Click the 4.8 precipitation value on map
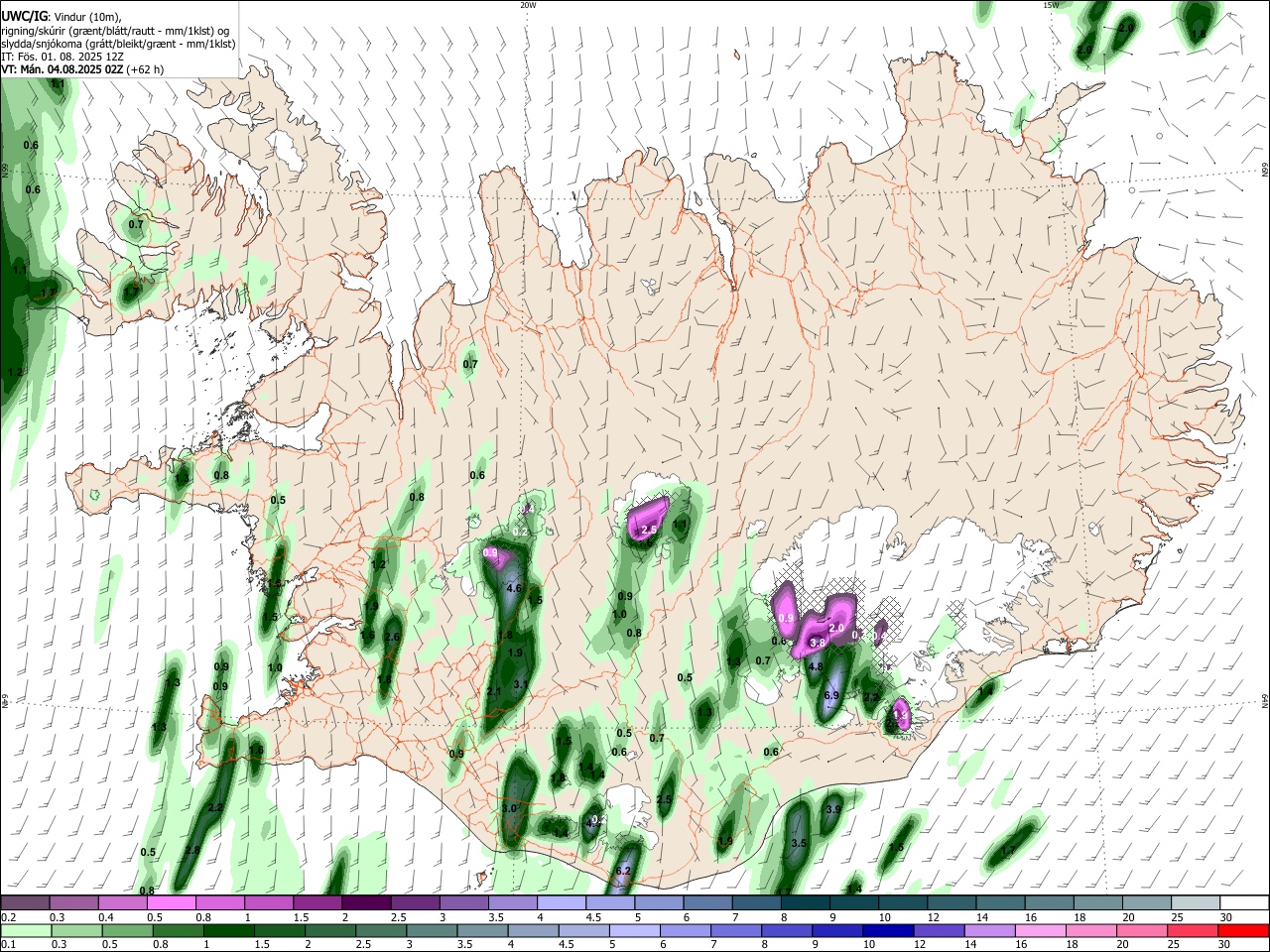Viewport: 1270px width, 952px height. click(816, 667)
